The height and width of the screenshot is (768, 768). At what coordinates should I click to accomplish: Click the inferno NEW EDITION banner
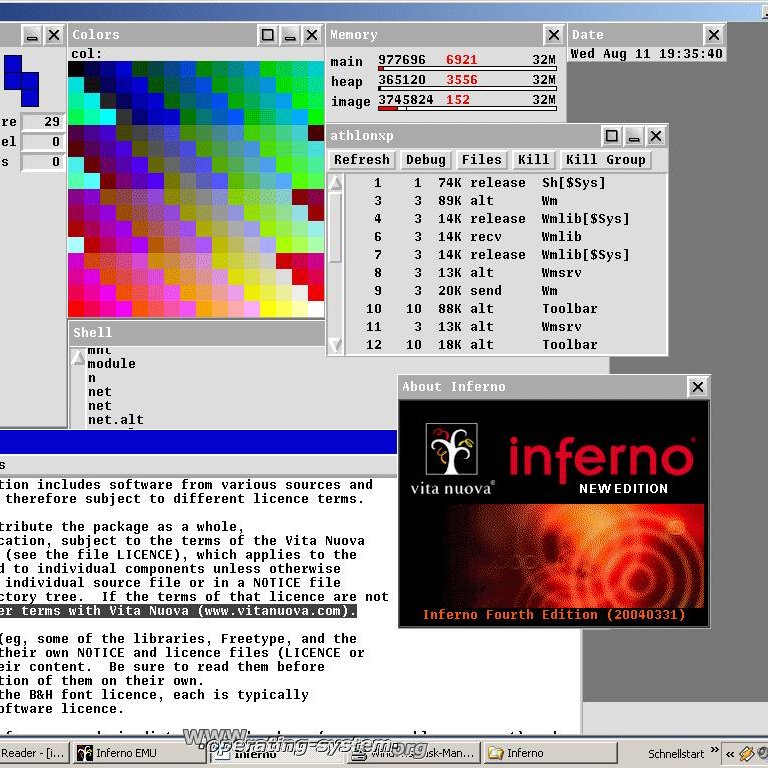pos(600,465)
